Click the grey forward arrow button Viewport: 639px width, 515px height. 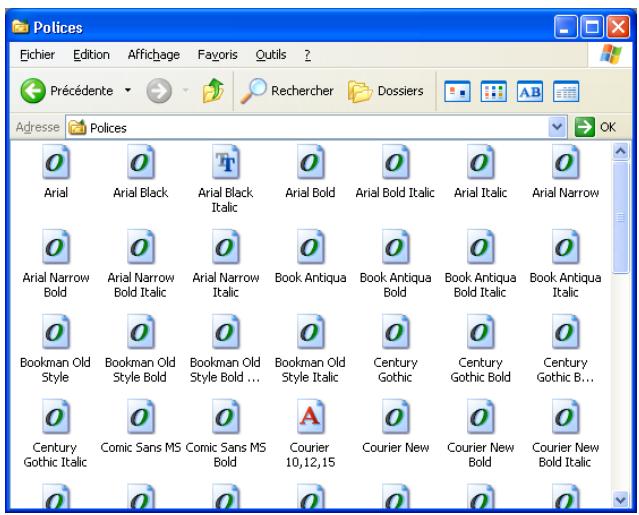coord(159,90)
